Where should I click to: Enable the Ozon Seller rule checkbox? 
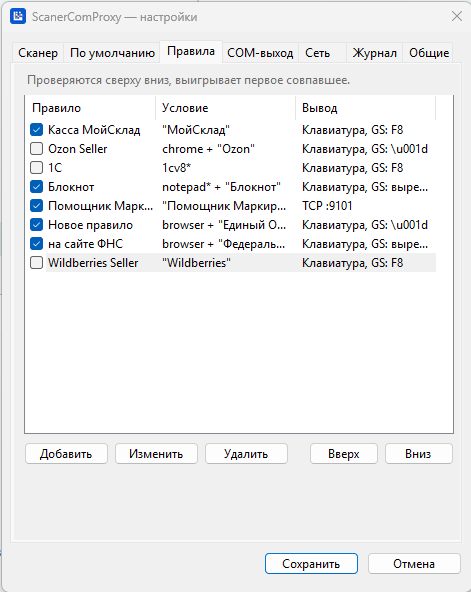point(36,148)
